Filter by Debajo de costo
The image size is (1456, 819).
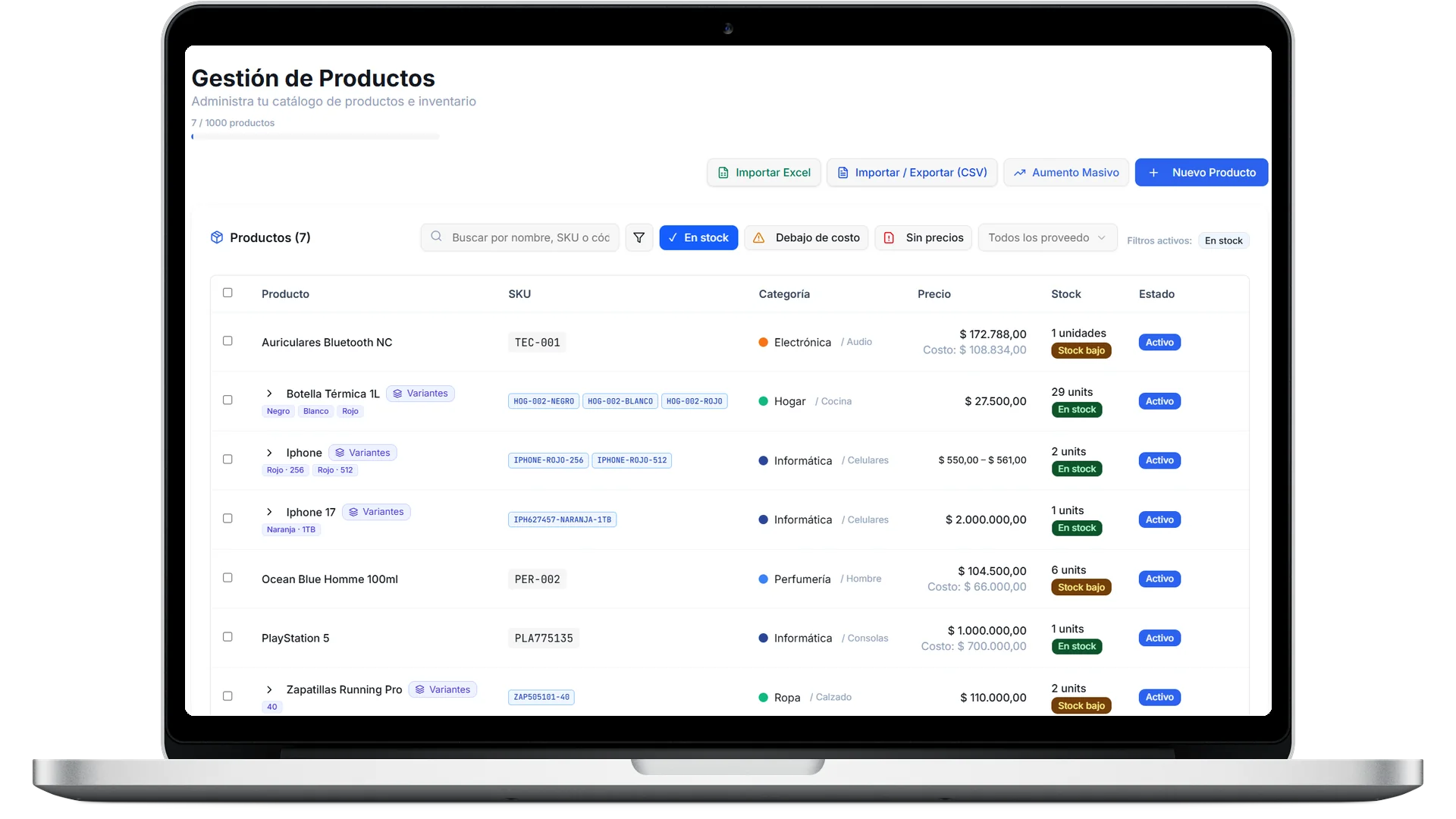pos(806,237)
